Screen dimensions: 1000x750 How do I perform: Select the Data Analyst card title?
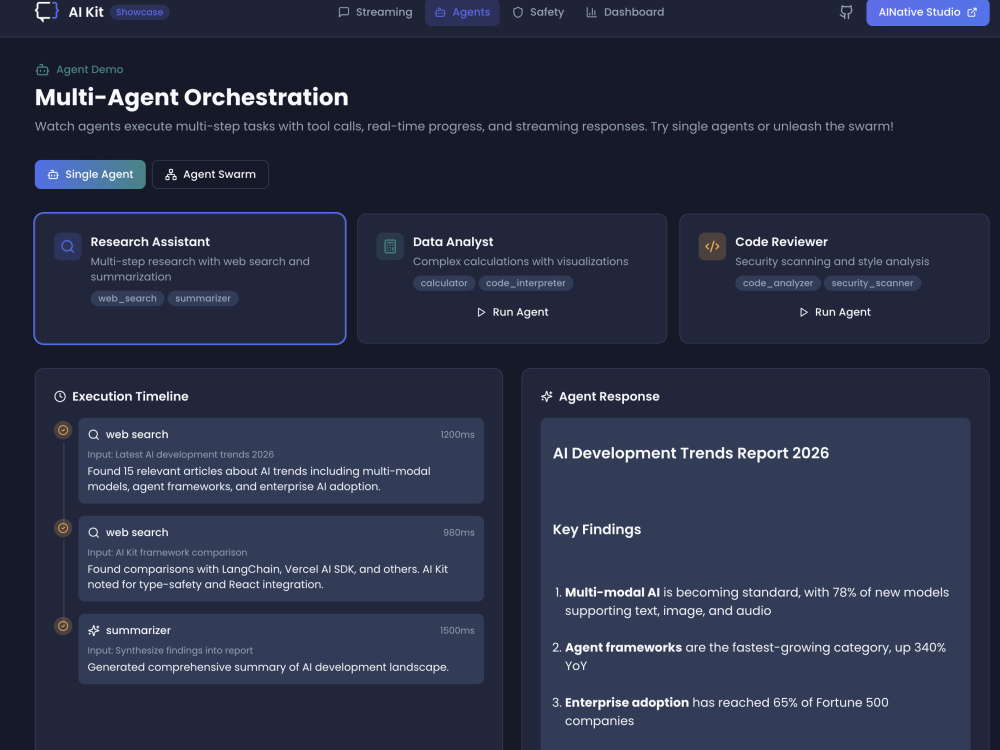click(x=453, y=242)
